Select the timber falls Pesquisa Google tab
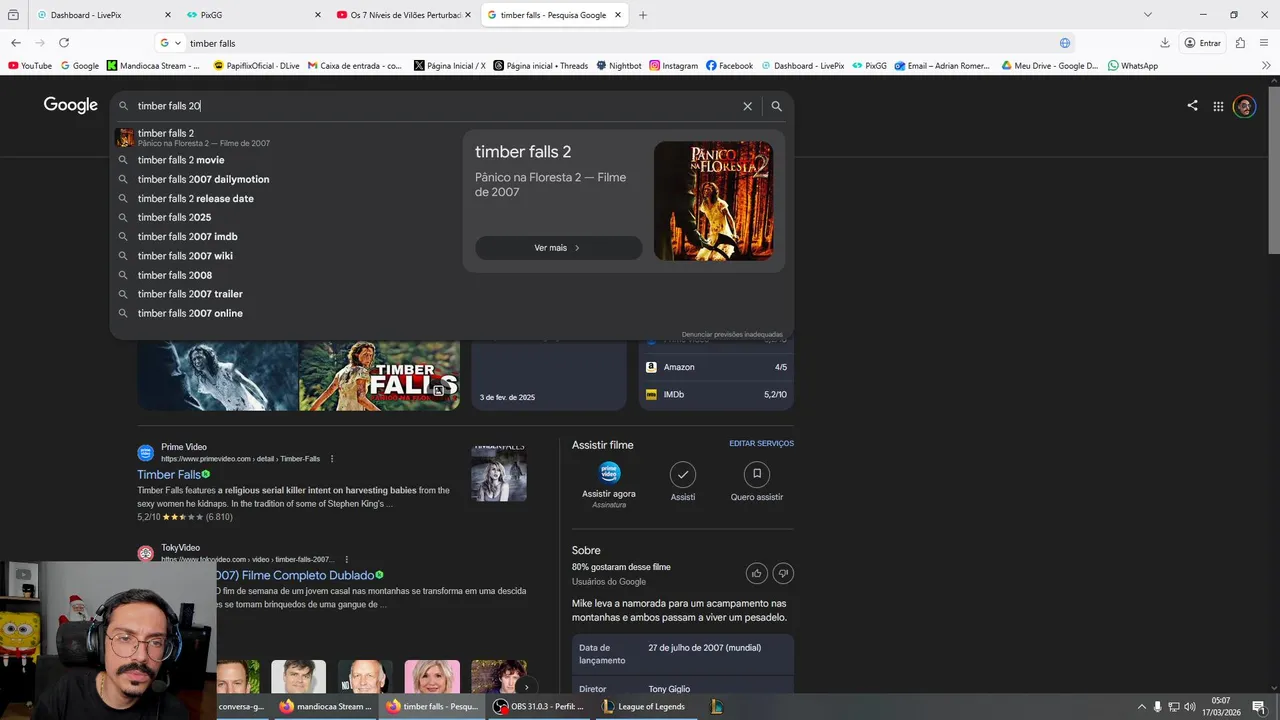The width and height of the screenshot is (1280, 720). point(554,15)
